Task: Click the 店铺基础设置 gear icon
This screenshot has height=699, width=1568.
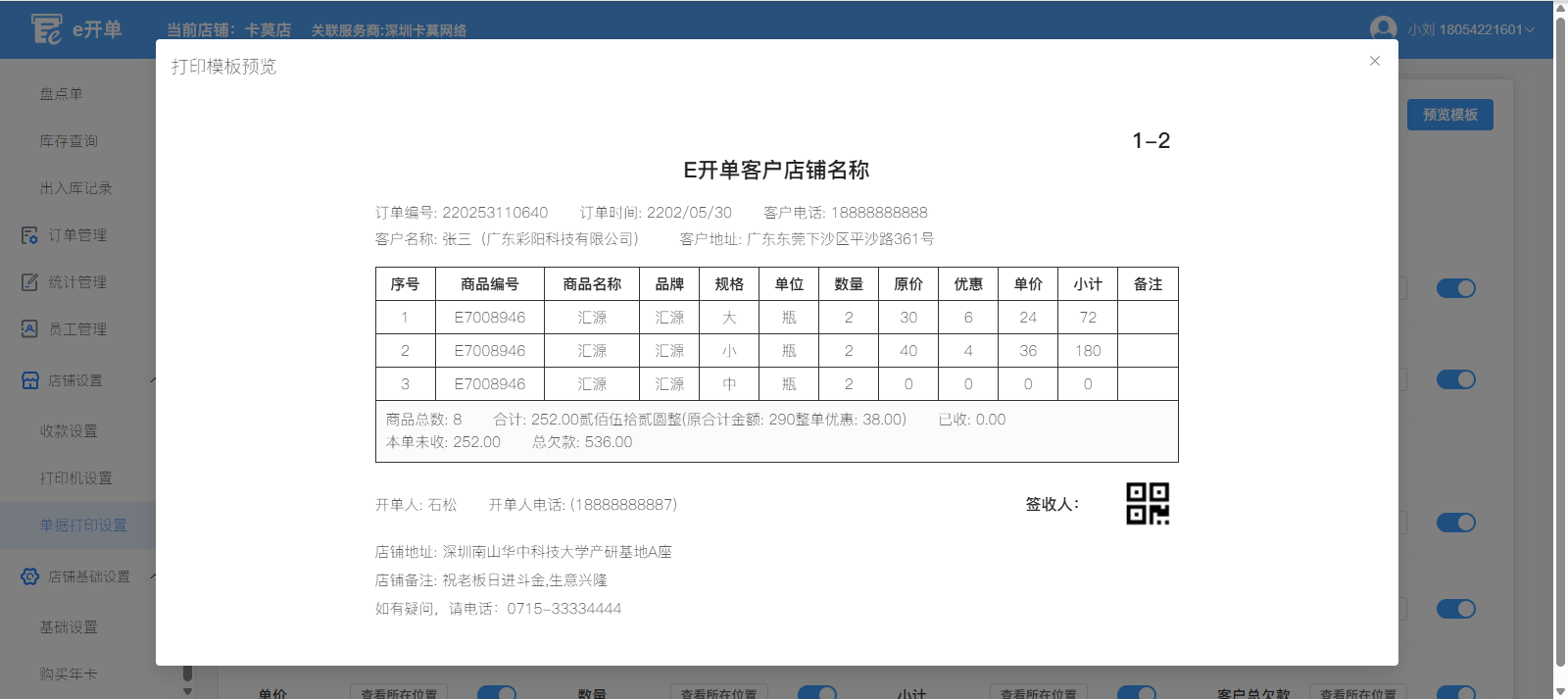Action: 29,576
